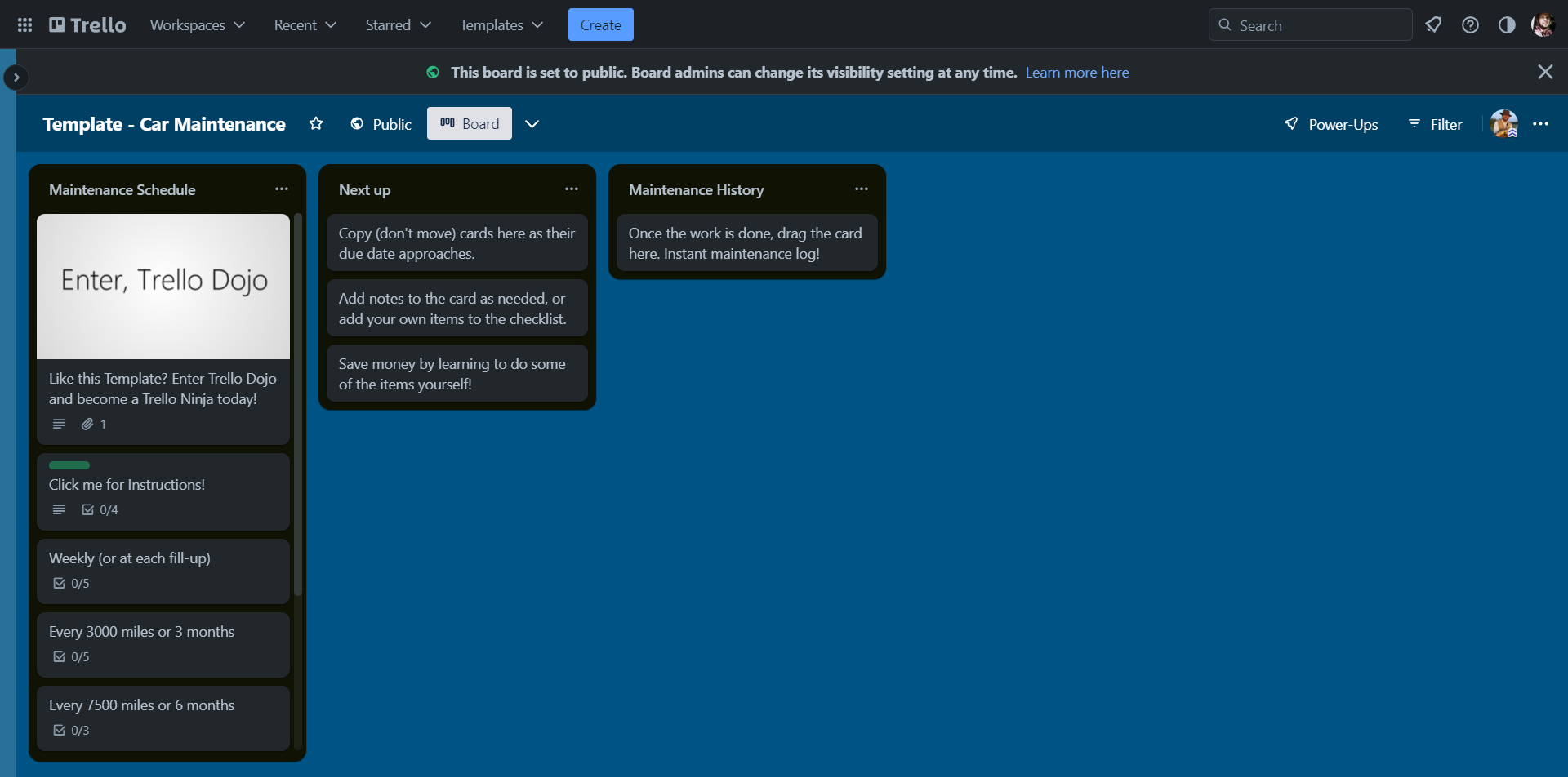1568x778 pixels.
Task: Expand the Workspaces dropdown
Action: click(x=197, y=25)
